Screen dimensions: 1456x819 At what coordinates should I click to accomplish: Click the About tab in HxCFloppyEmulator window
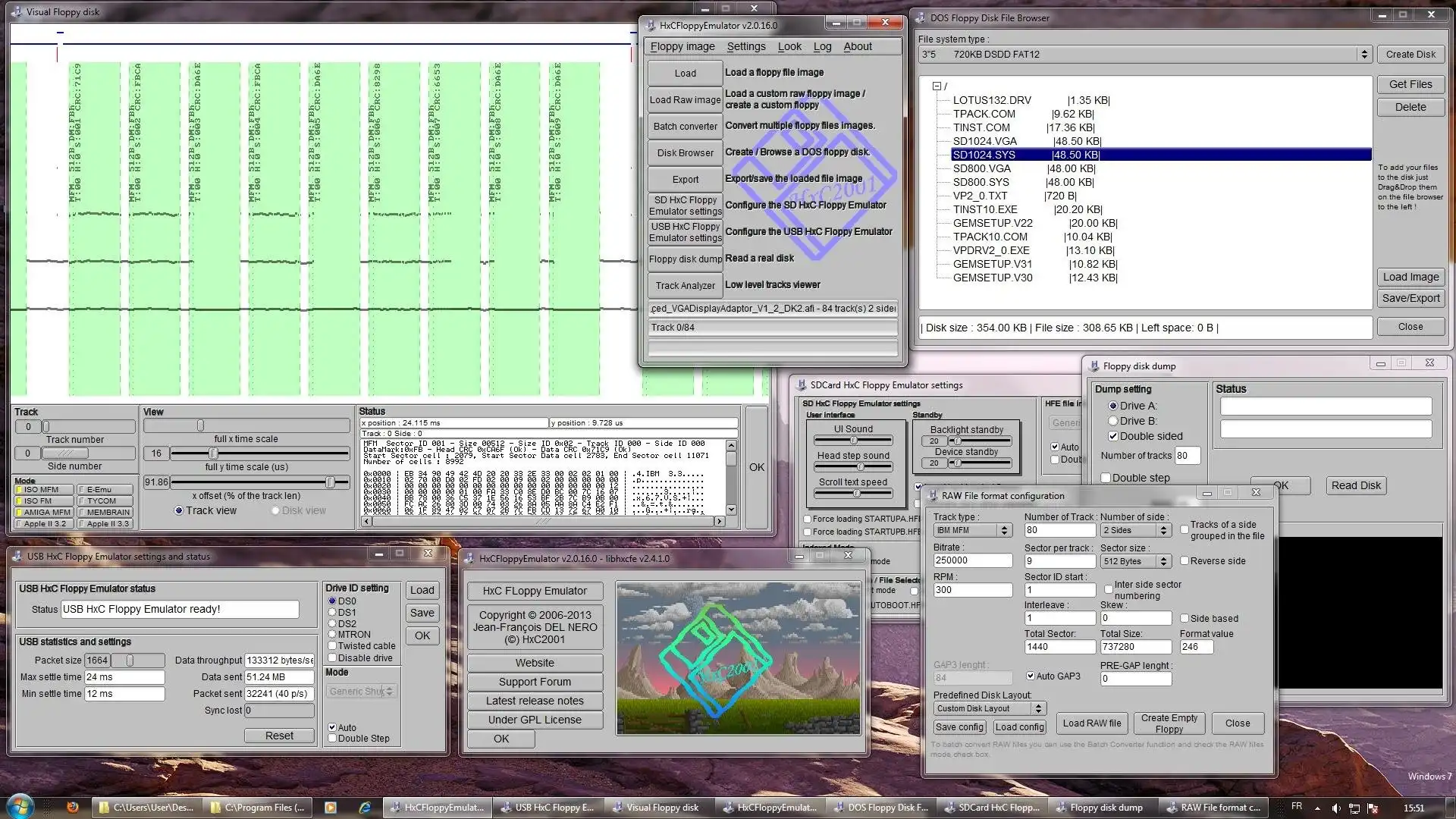pos(856,46)
